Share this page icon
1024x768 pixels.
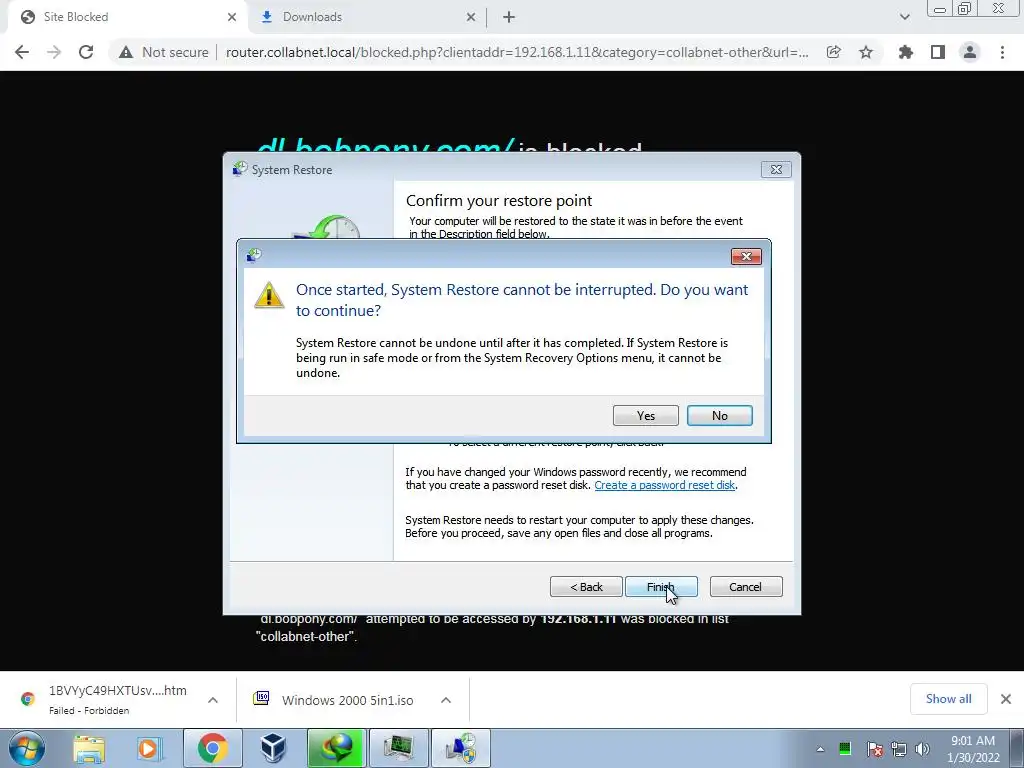tap(833, 52)
